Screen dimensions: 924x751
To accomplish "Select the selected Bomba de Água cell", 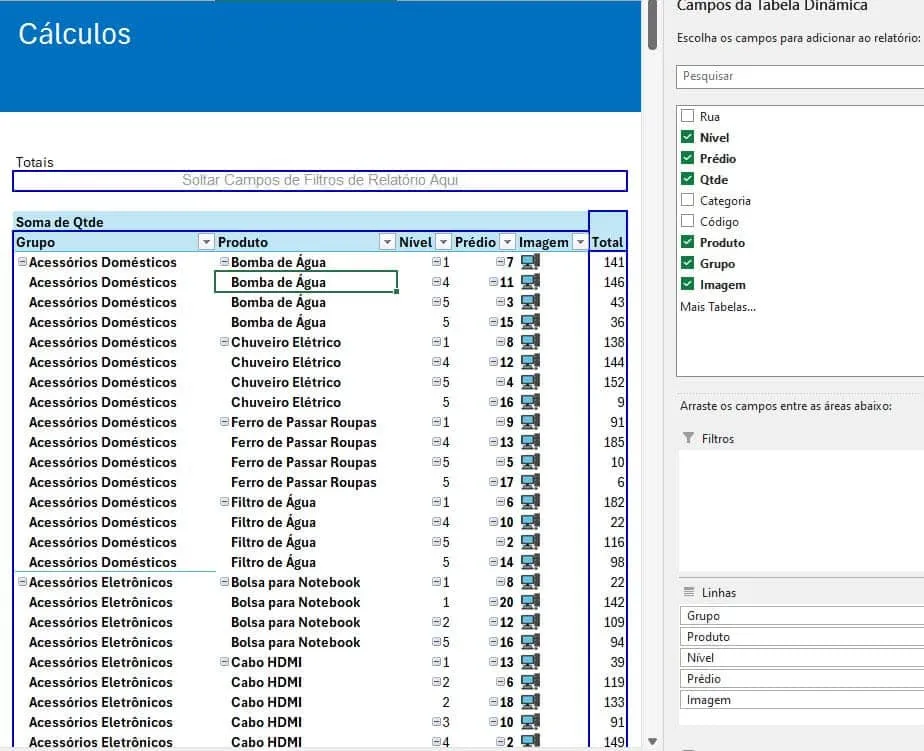I will click(306, 282).
